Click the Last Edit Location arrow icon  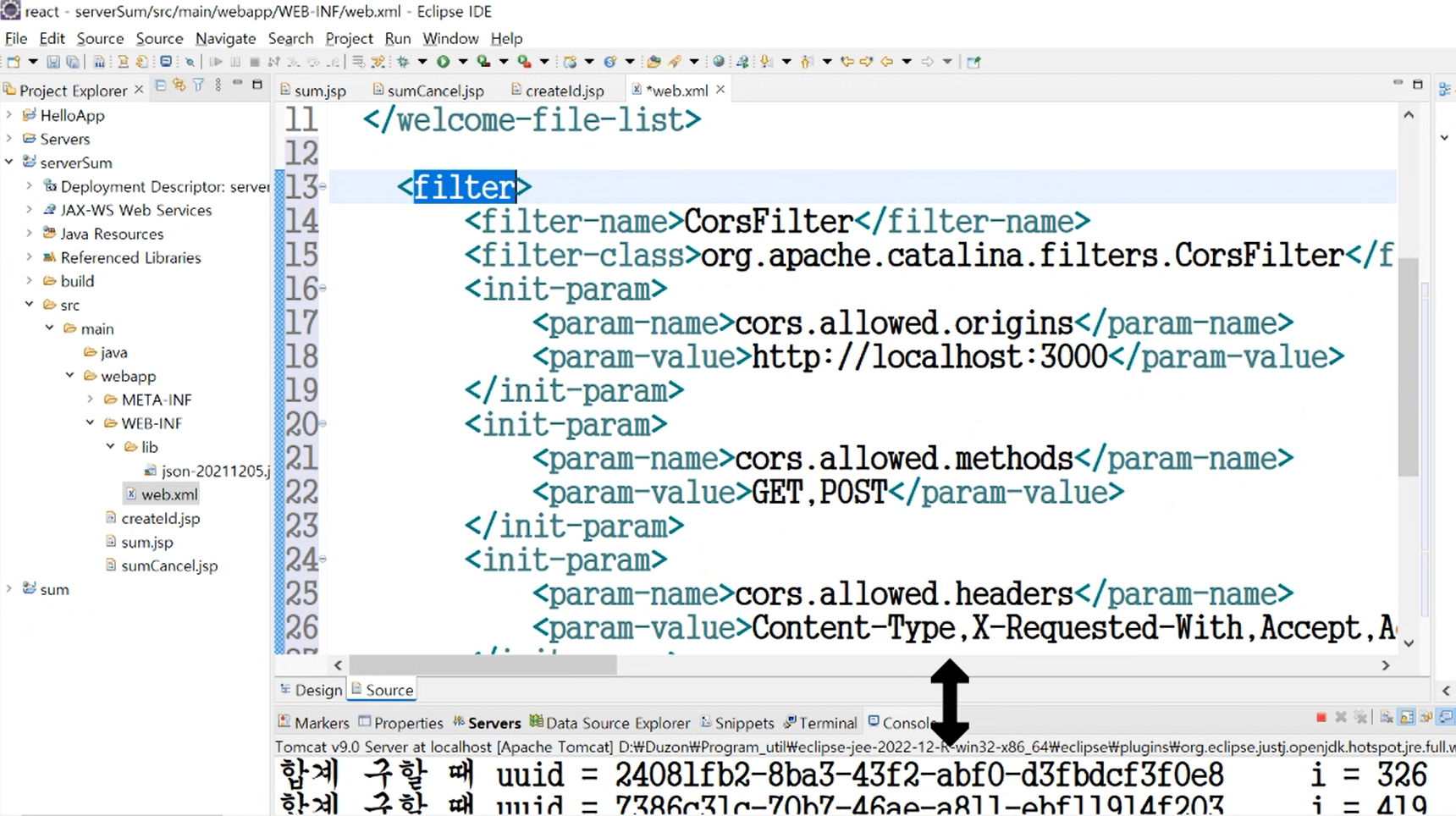coord(847,62)
